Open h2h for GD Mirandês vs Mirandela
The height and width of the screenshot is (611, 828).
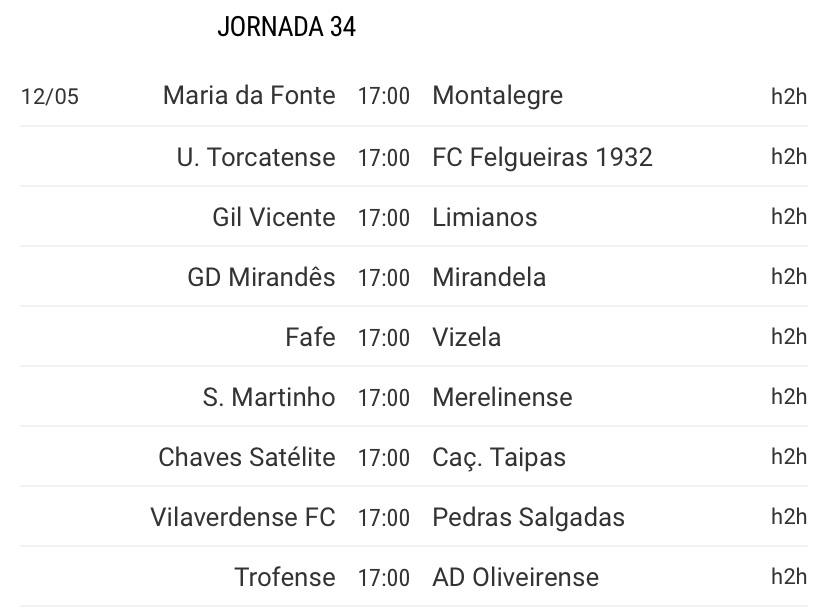point(789,276)
